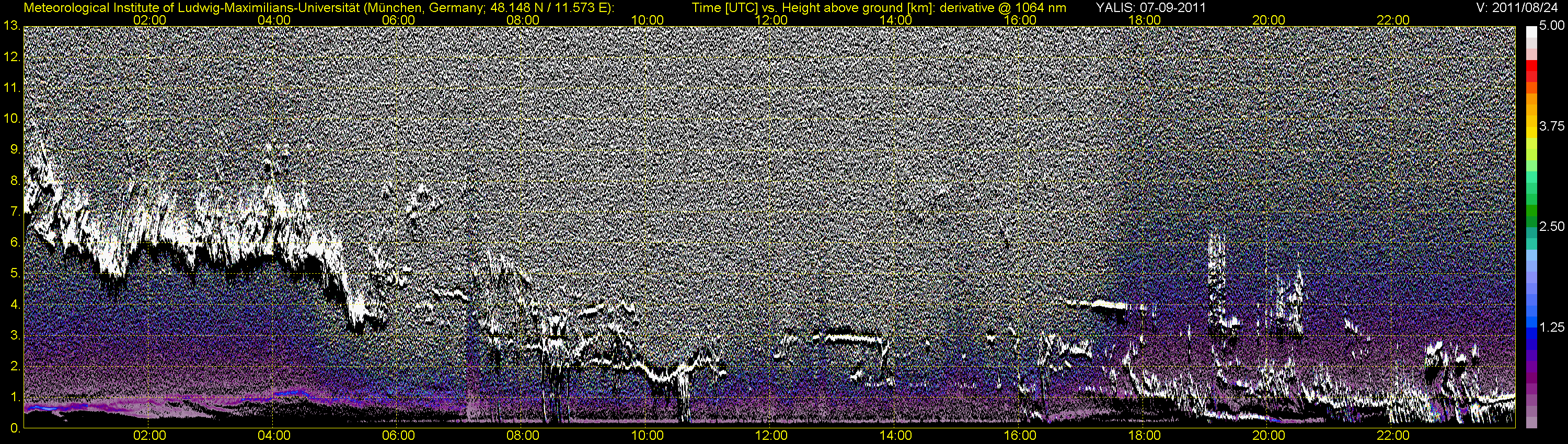This screenshot has height=444, width=1568.
Task: Click the 1.25 colorbar scale value
Action: tap(1552, 327)
